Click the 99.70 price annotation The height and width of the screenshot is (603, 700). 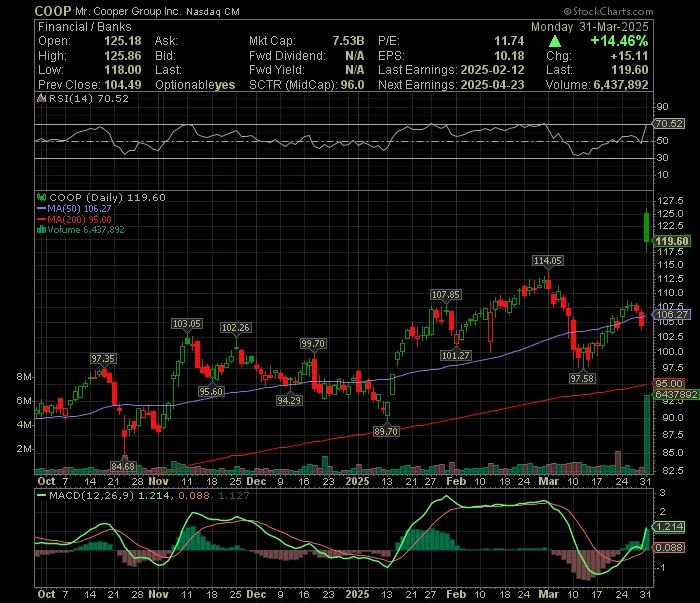tap(313, 344)
